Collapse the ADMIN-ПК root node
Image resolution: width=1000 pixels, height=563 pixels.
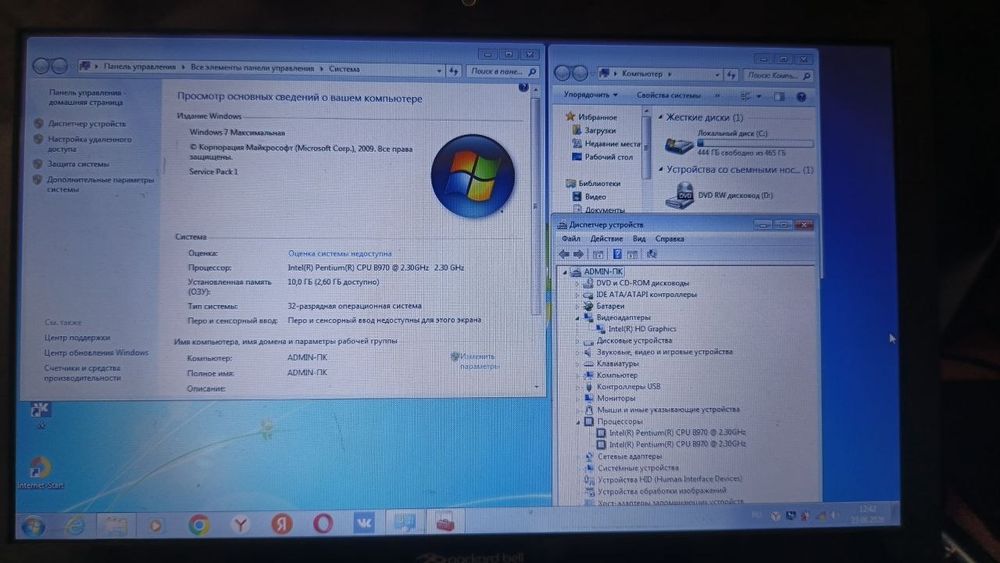click(565, 272)
